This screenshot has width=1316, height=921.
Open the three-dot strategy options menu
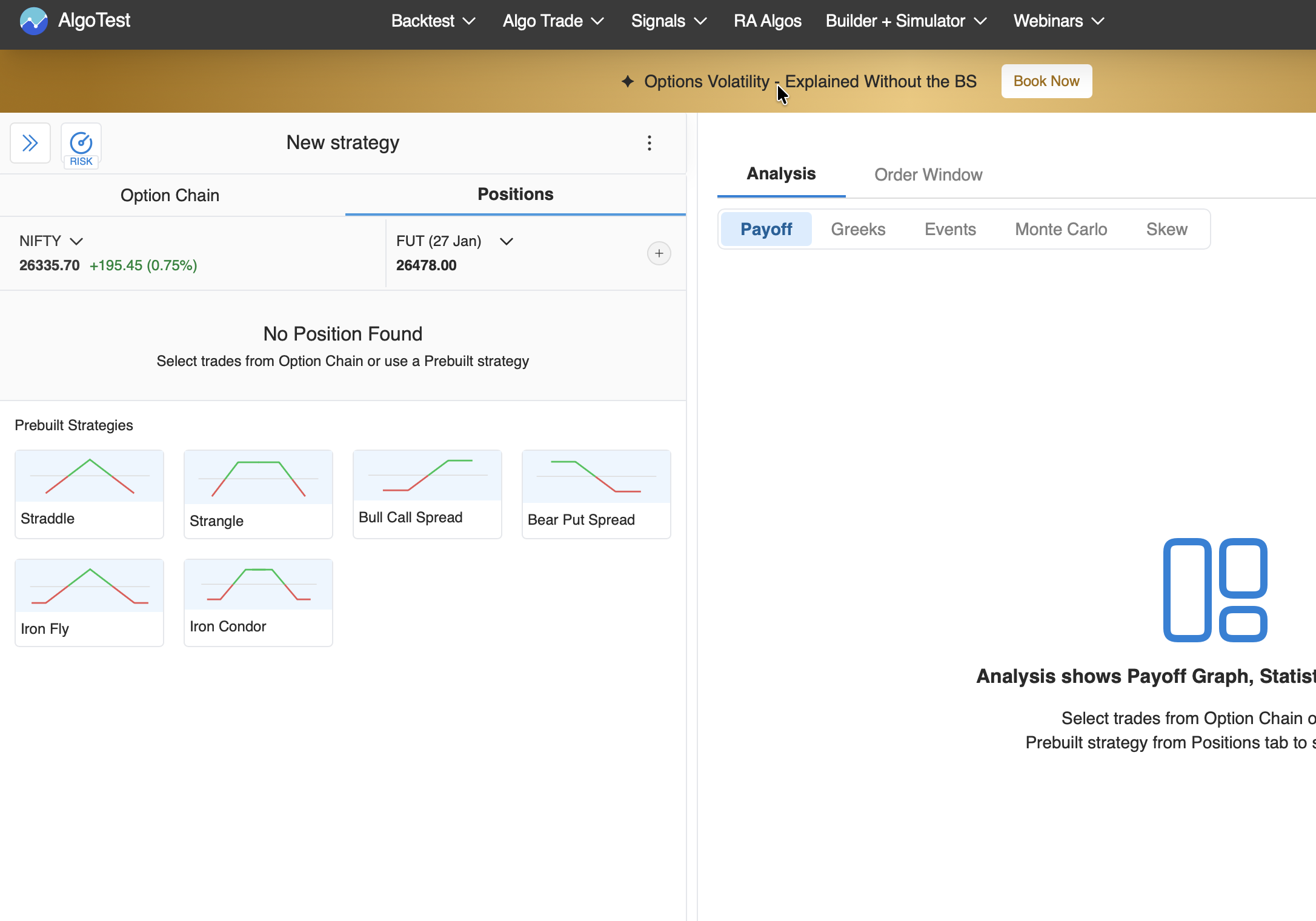(649, 143)
